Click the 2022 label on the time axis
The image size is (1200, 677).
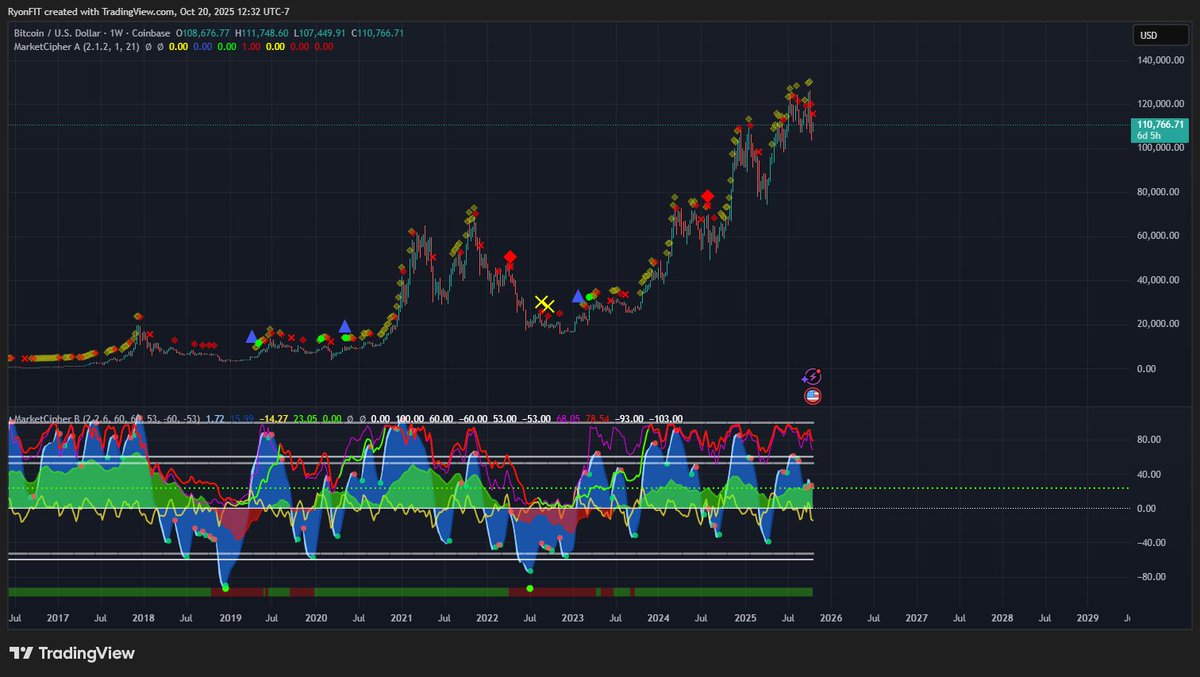(x=487, y=619)
